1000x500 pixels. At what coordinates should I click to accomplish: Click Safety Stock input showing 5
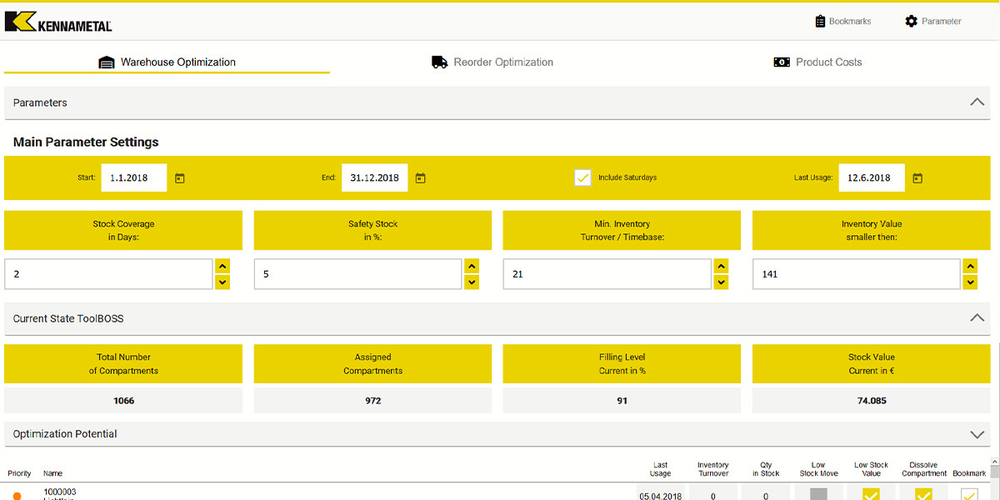[x=358, y=274]
